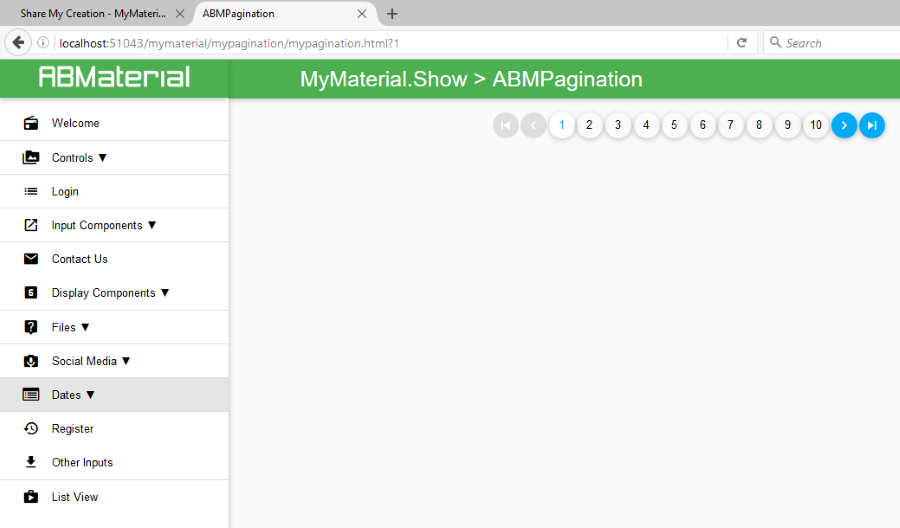Click the browser address bar URL
The height and width of the screenshot is (528, 900).
tap(229, 43)
